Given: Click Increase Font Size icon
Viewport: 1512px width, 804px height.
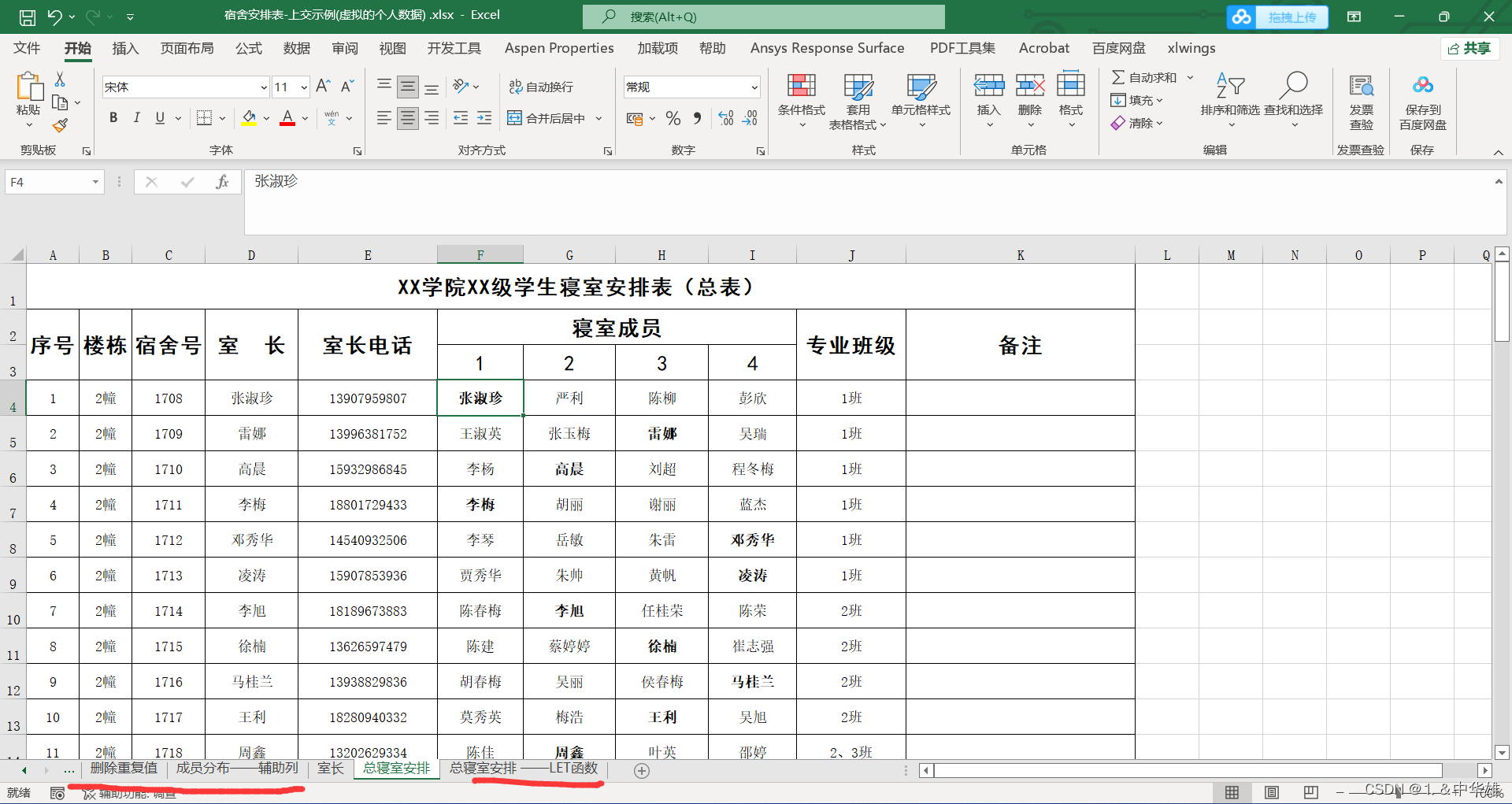Looking at the screenshot, I should pyautogui.click(x=323, y=87).
